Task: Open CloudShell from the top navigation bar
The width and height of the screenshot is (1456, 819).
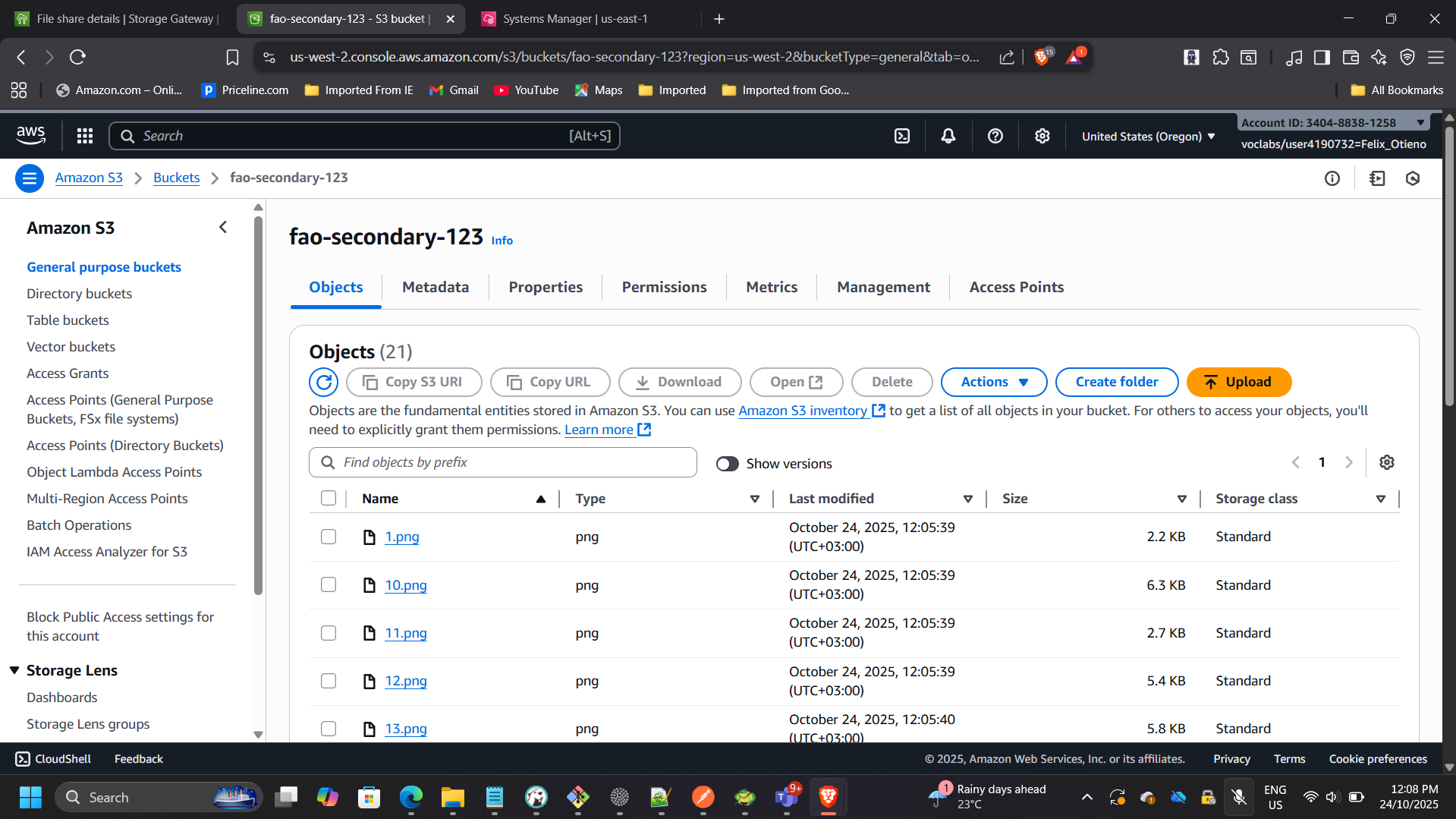Action: pyautogui.click(x=901, y=136)
